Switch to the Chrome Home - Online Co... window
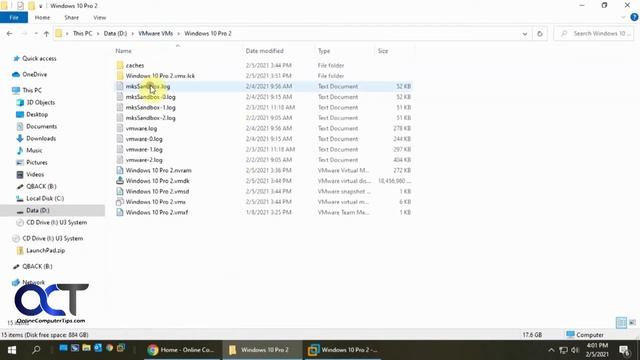This screenshot has width=640, height=360. [182, 350]
